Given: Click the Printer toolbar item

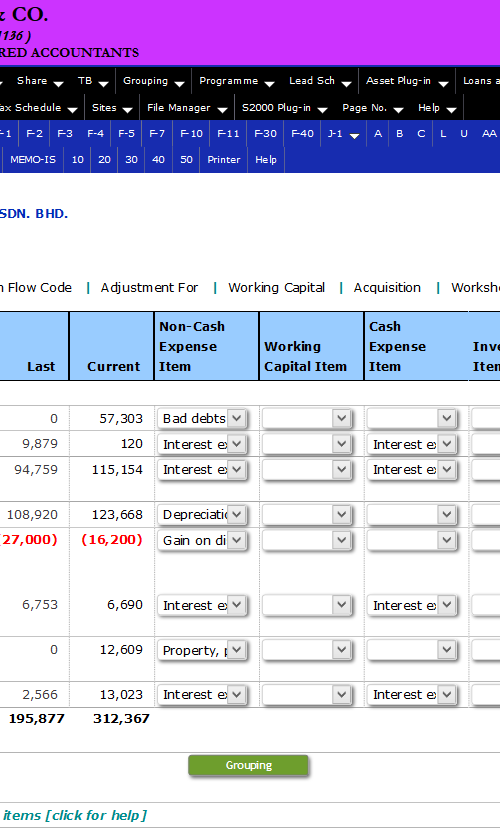Looking at the screenshot, I should coord(224,160).
